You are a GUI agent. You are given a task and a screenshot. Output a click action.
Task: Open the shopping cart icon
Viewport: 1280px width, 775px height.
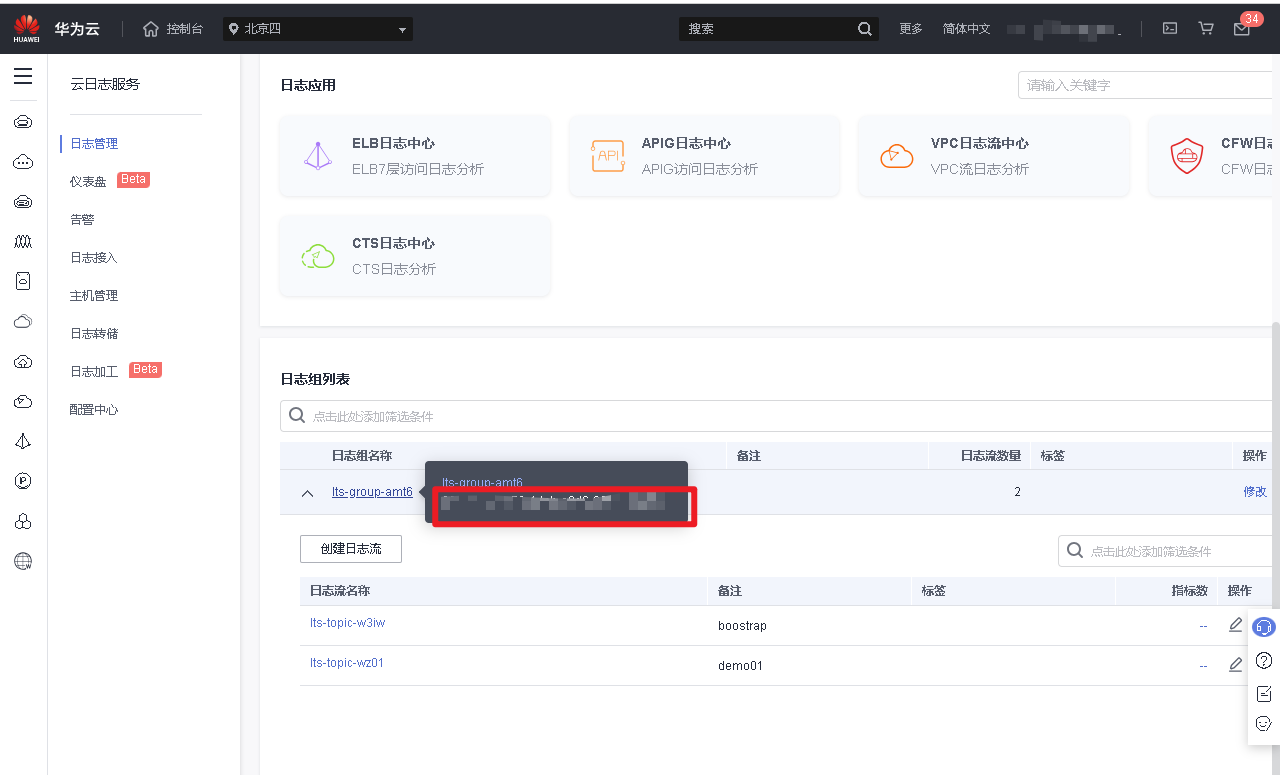[x=1206, y=29]
